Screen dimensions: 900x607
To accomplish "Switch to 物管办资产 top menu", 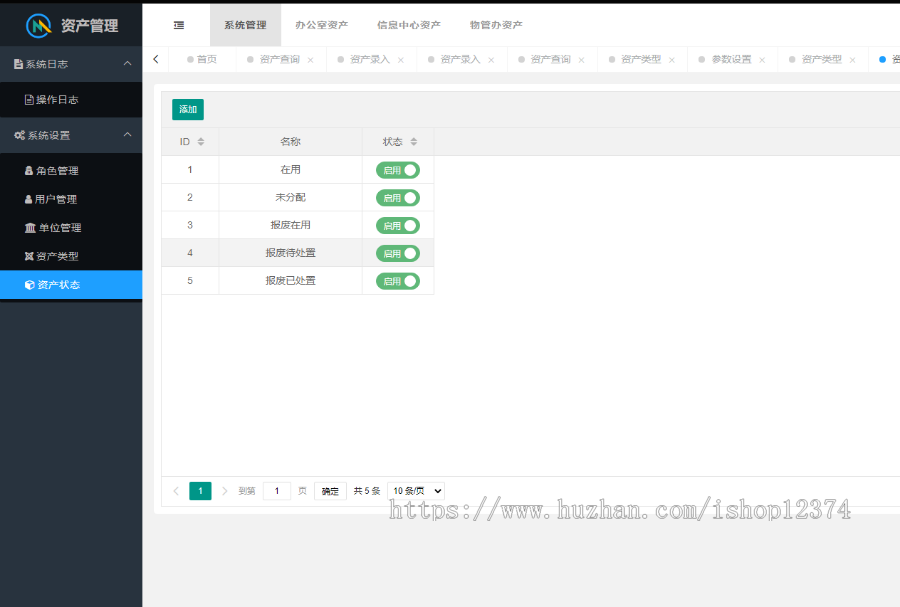I will [496, 25].
